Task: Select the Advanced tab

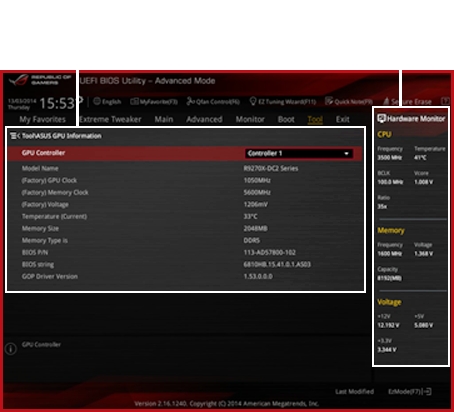Action: (x=204, y=119)
